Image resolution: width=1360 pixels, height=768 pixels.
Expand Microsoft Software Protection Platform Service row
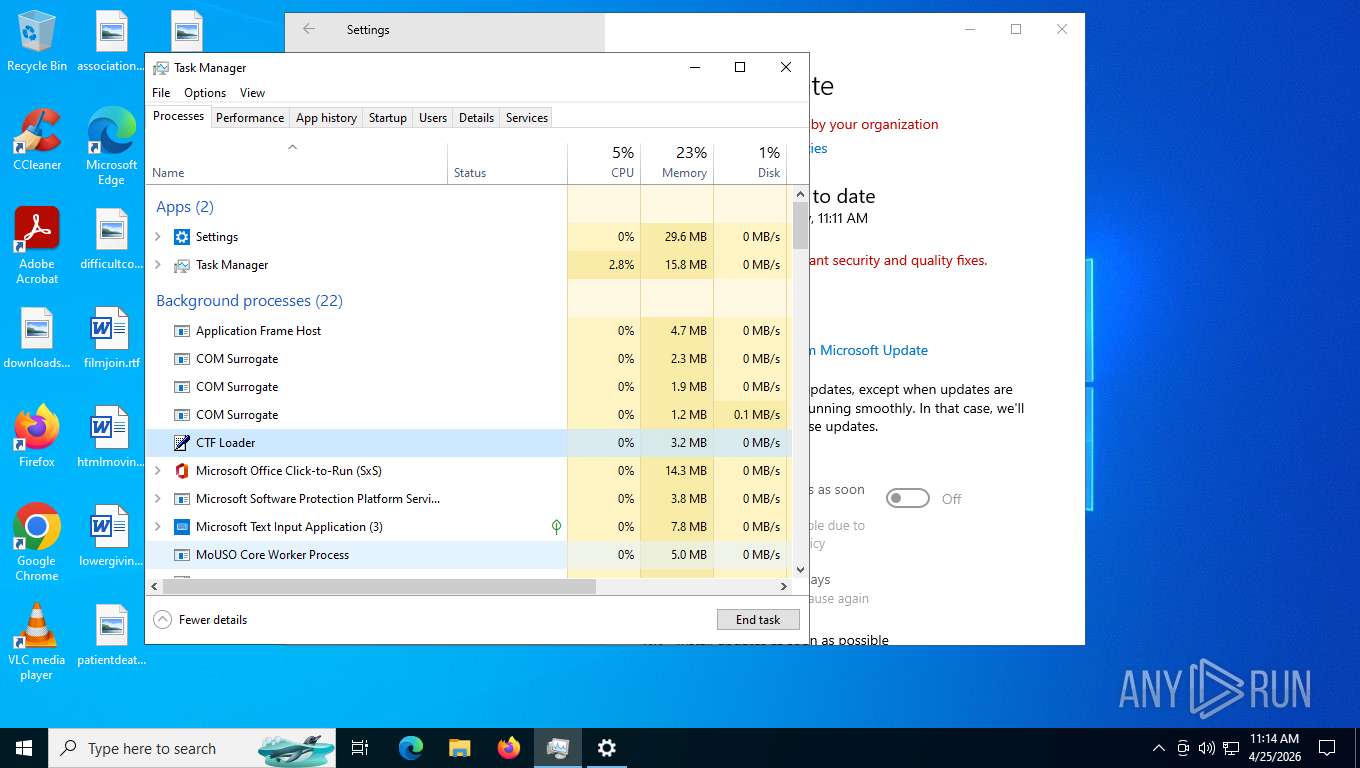pos(157,499)
